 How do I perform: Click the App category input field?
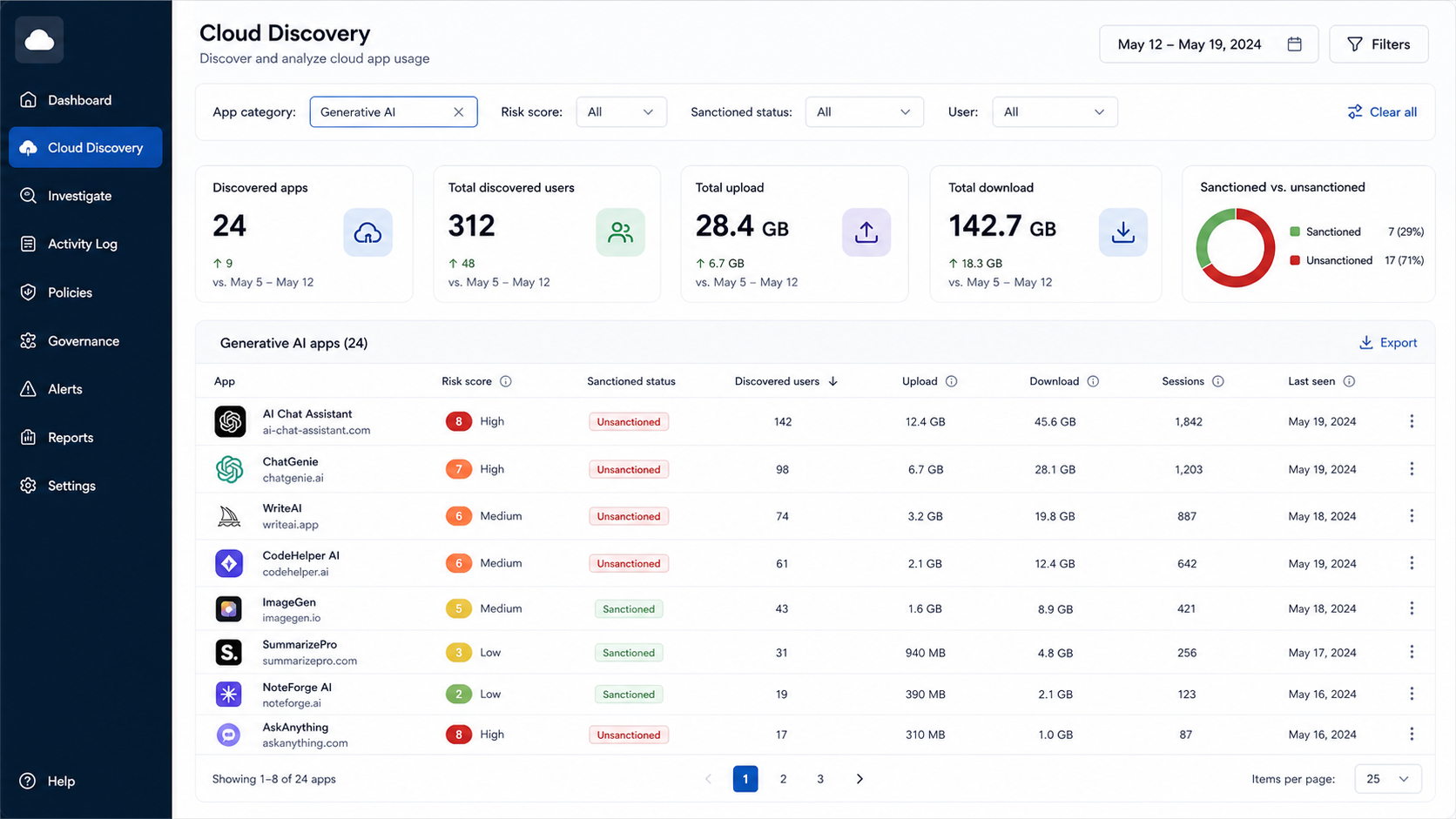[394, 112]
